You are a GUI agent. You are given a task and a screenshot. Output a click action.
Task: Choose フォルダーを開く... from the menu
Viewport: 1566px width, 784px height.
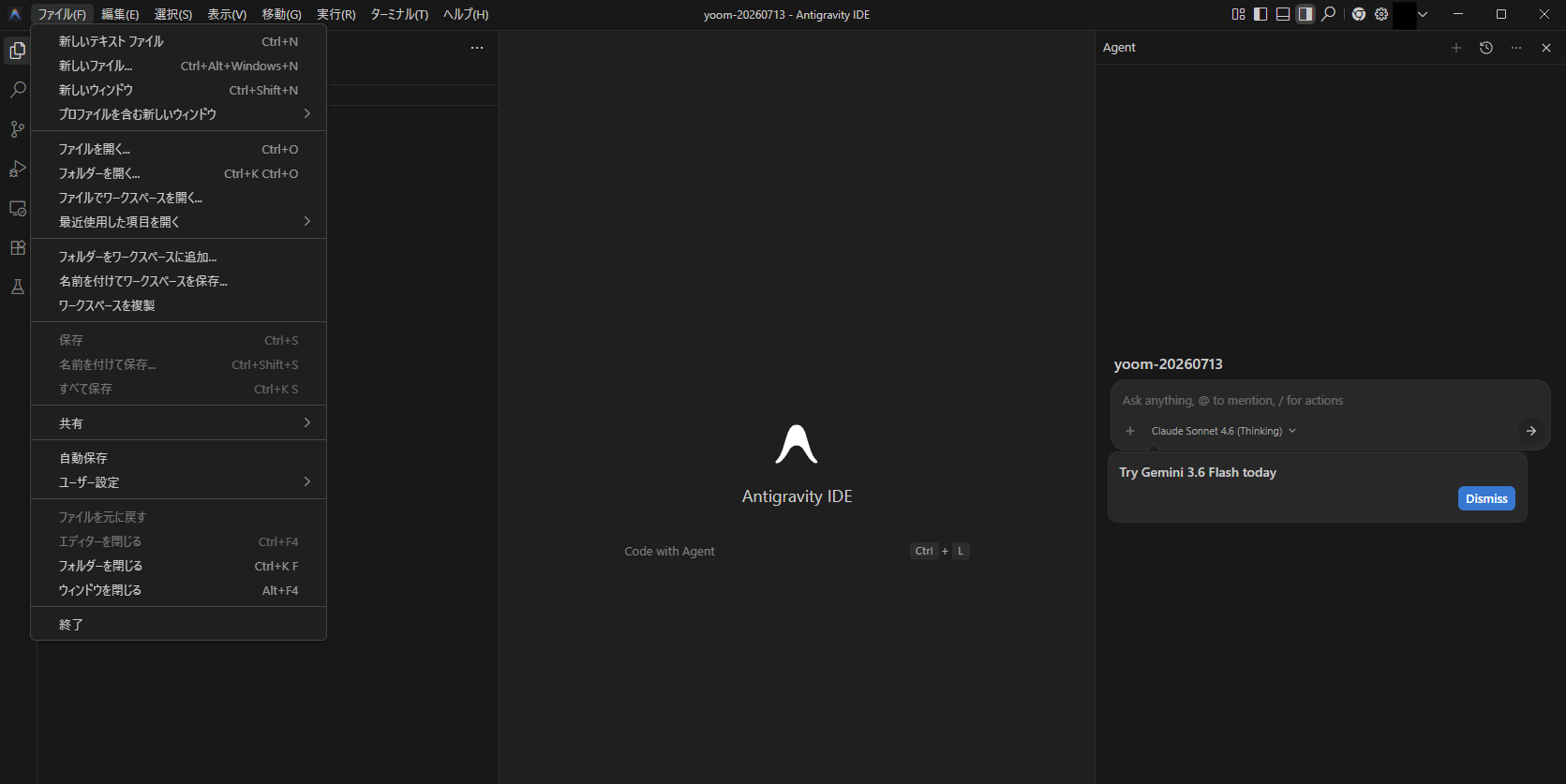click(178, 173)
